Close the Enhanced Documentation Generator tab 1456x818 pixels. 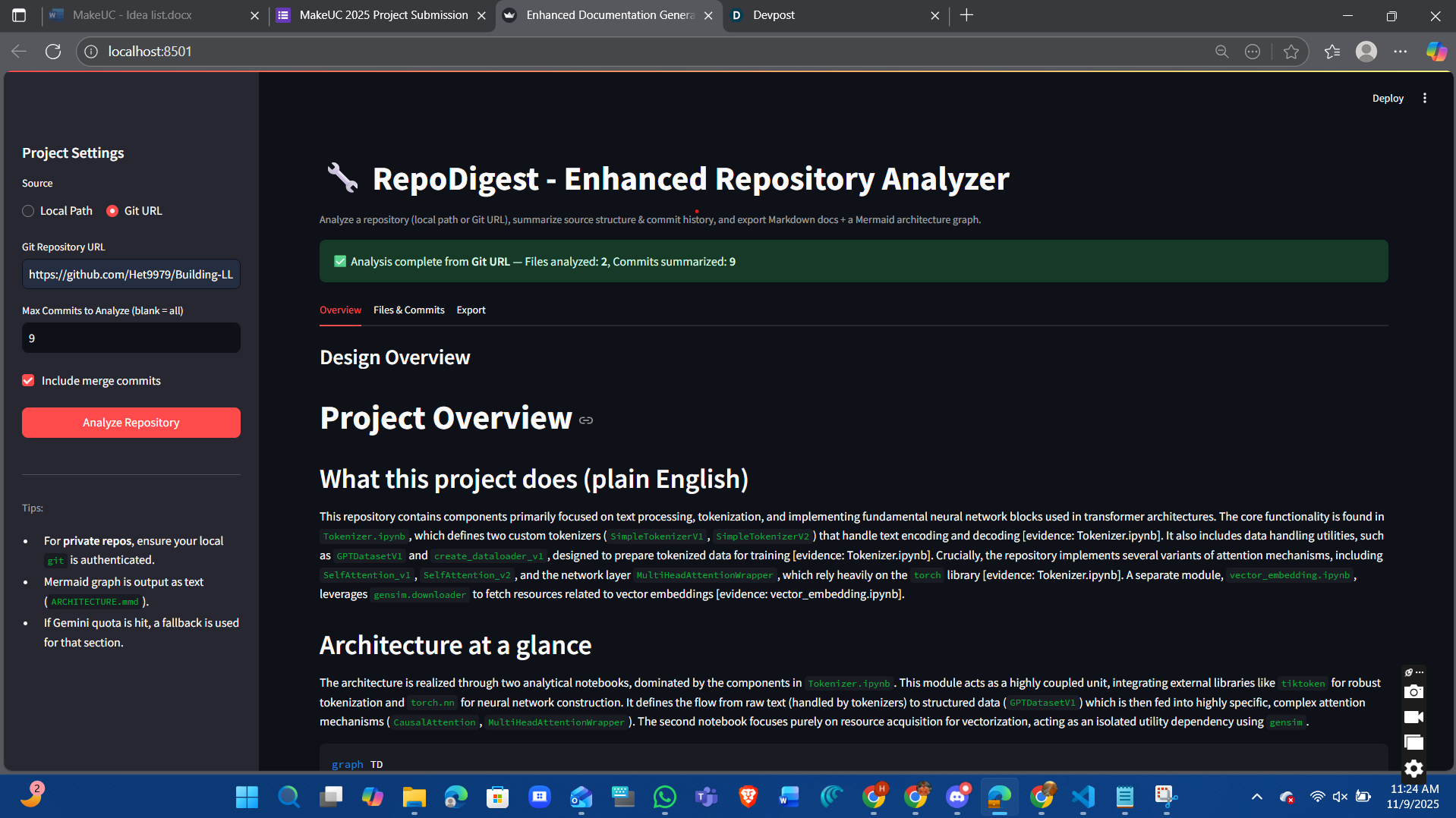(708, 15)
